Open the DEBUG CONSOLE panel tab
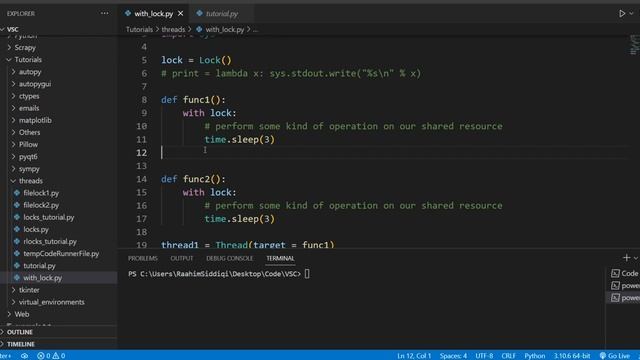The image size is (640, 360). coord(229,258)
